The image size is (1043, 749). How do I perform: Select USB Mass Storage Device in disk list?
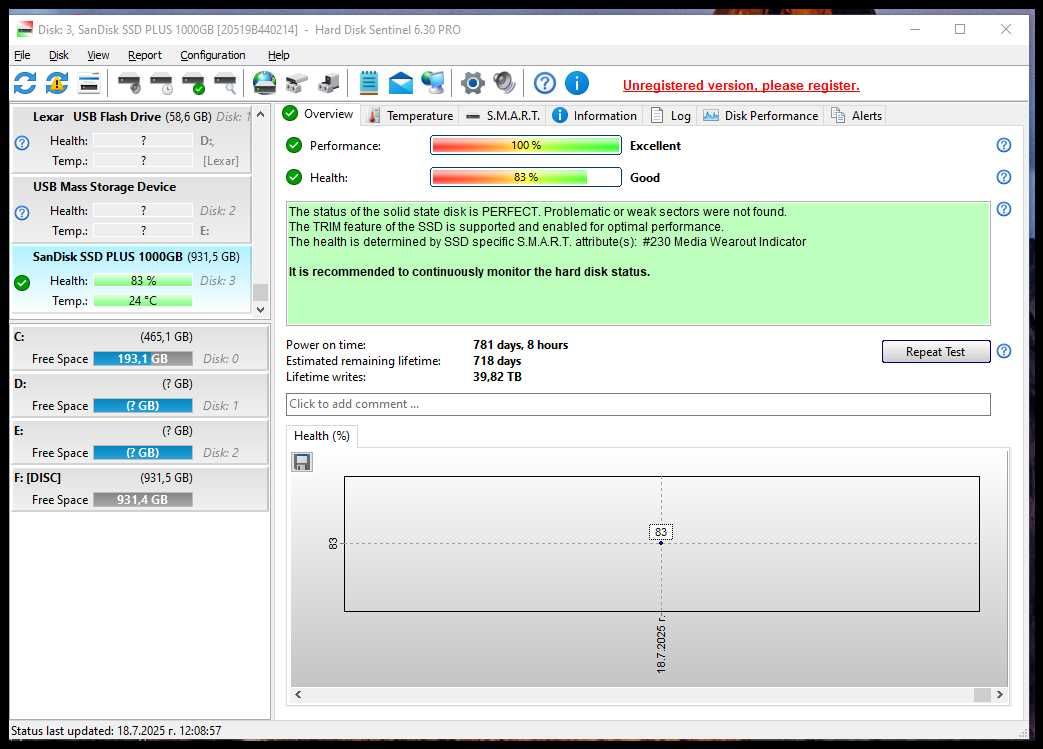click(132, 209)
